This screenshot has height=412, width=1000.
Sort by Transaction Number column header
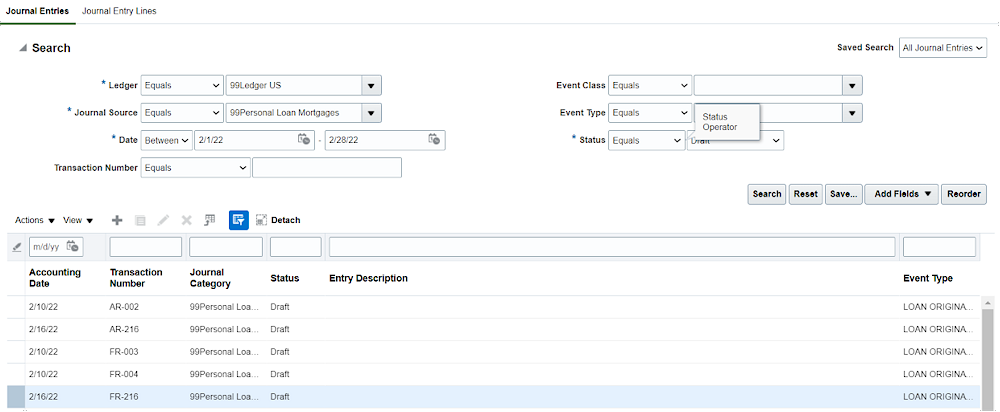(x=136, y=278)
